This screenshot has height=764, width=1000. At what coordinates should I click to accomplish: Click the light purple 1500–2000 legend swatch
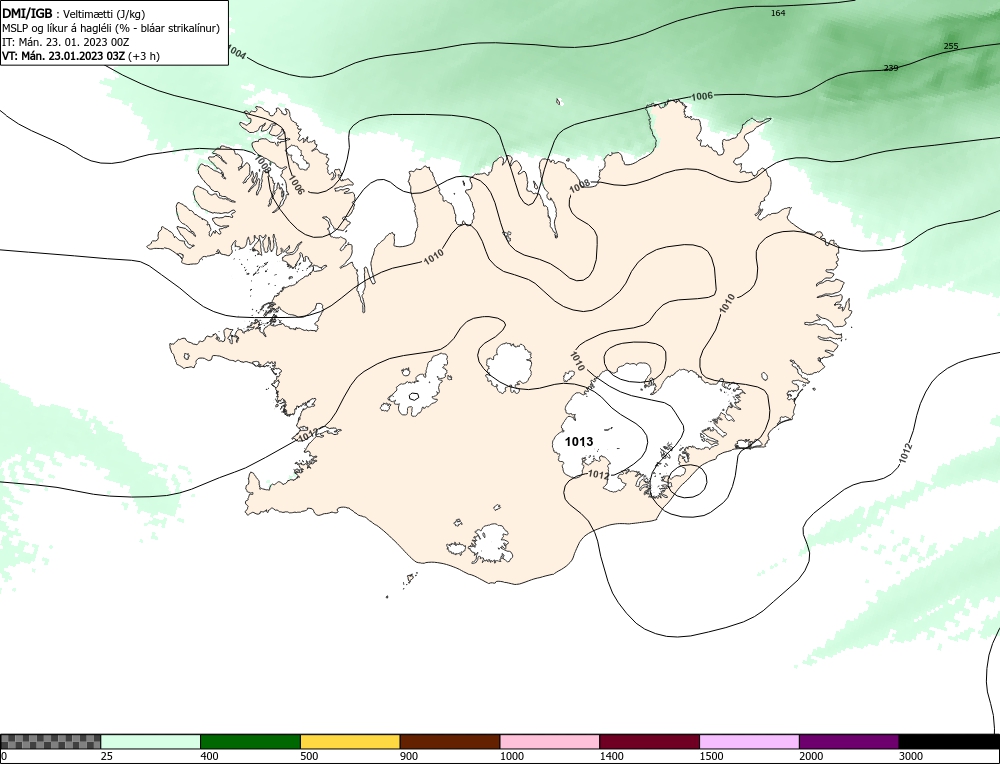pyautogui.click(x=749, y=742)
